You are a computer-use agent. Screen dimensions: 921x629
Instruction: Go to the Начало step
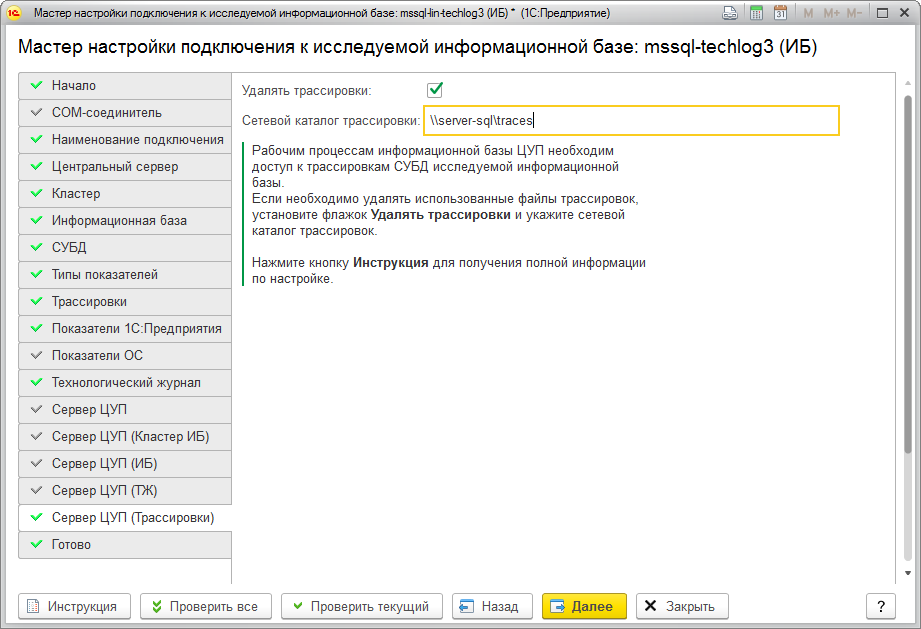pos(125,86)
